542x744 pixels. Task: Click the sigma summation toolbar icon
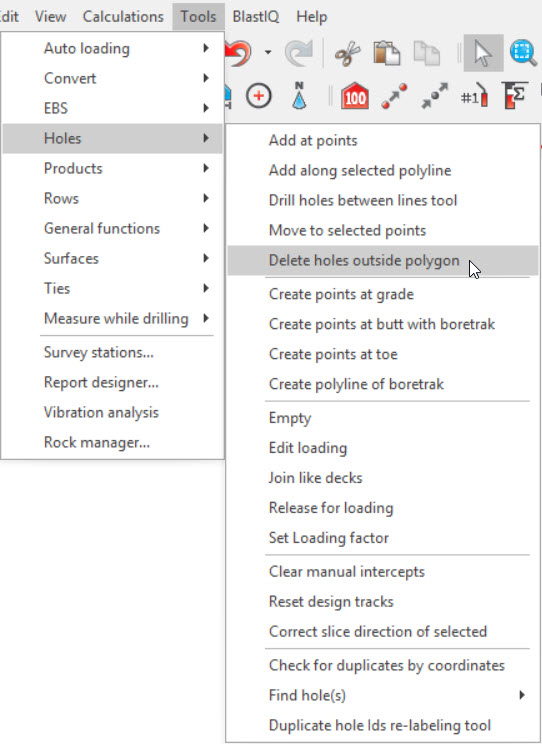coord(514,95)
